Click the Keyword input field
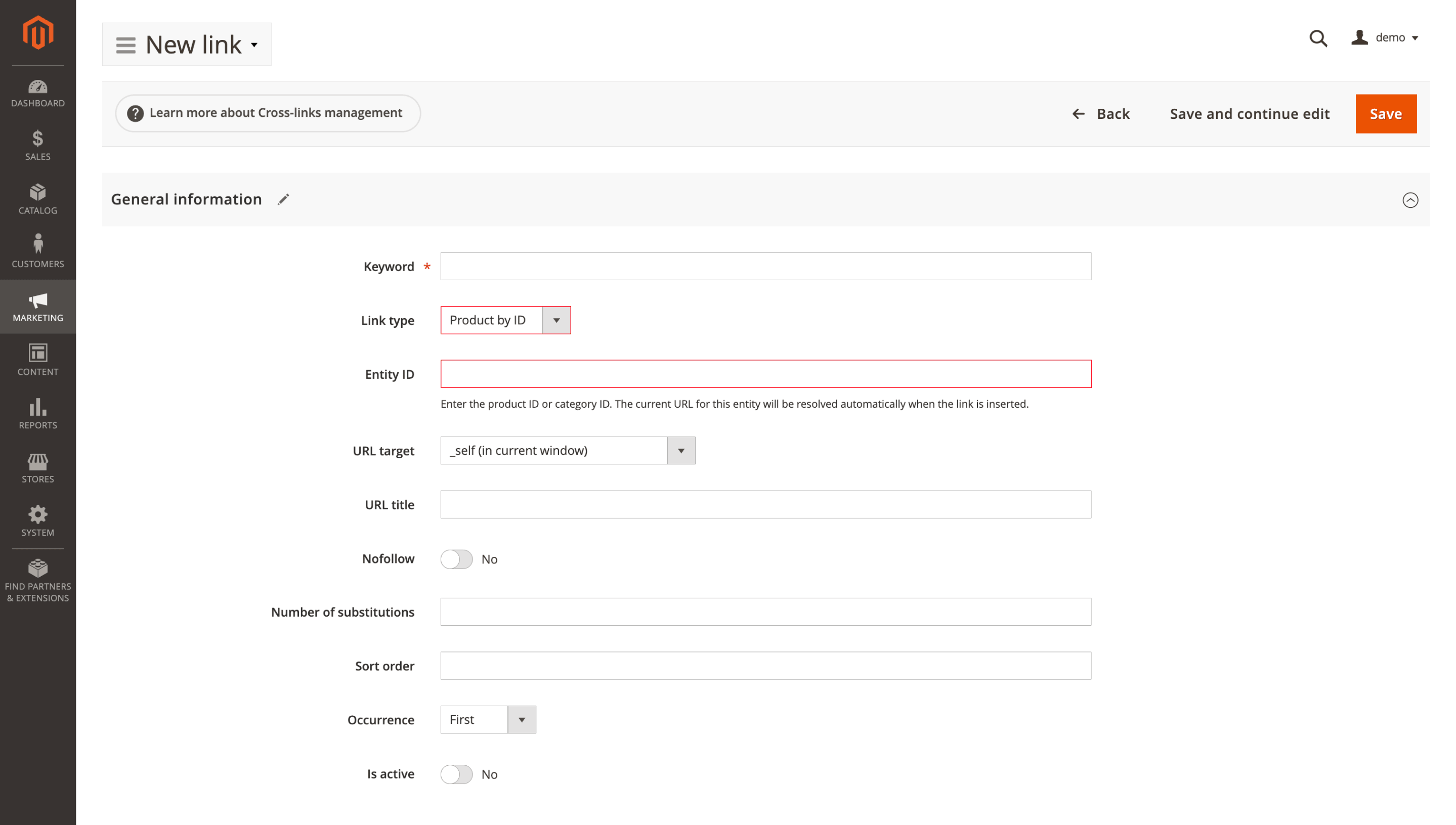This screenshot has width=1456, height=825. 766,266
